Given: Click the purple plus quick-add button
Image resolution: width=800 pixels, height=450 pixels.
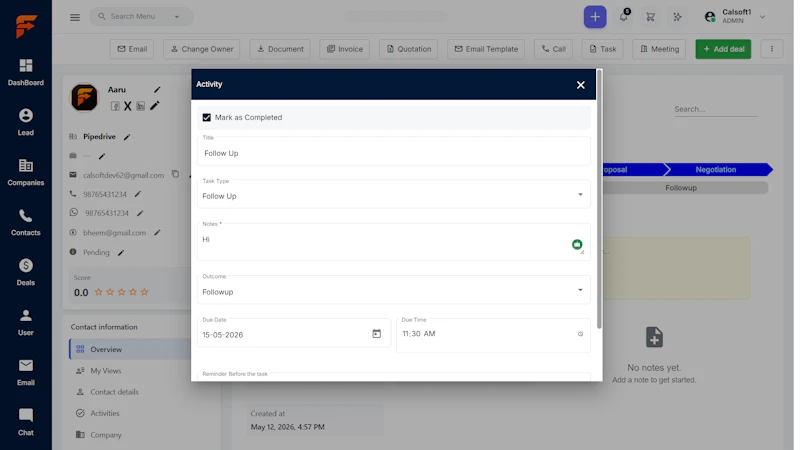Looking at the screenshot, I should (595, 17).
